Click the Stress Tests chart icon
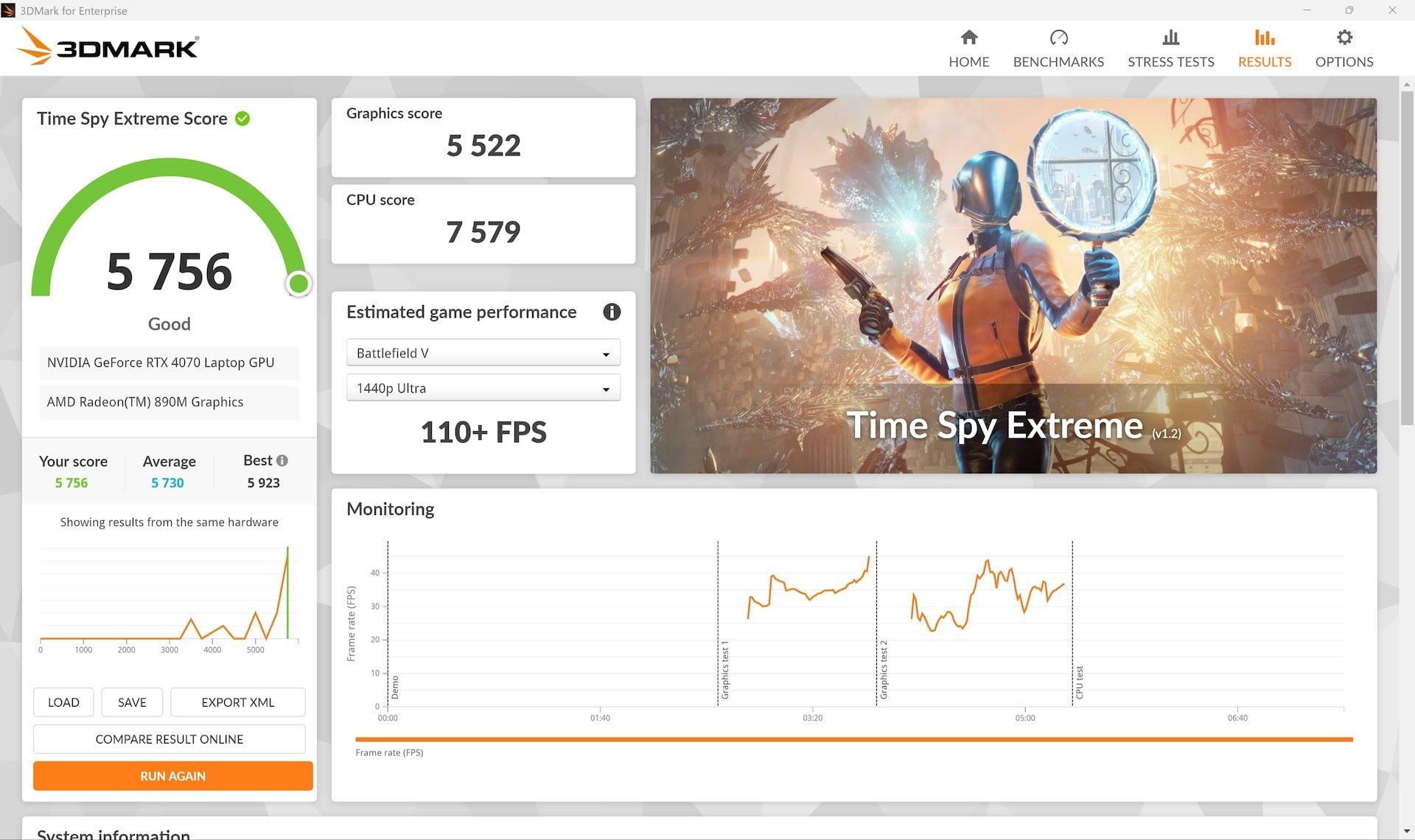Image resolution: width=1415 pixels, height=840 pixels. [x=1170, y=37]
